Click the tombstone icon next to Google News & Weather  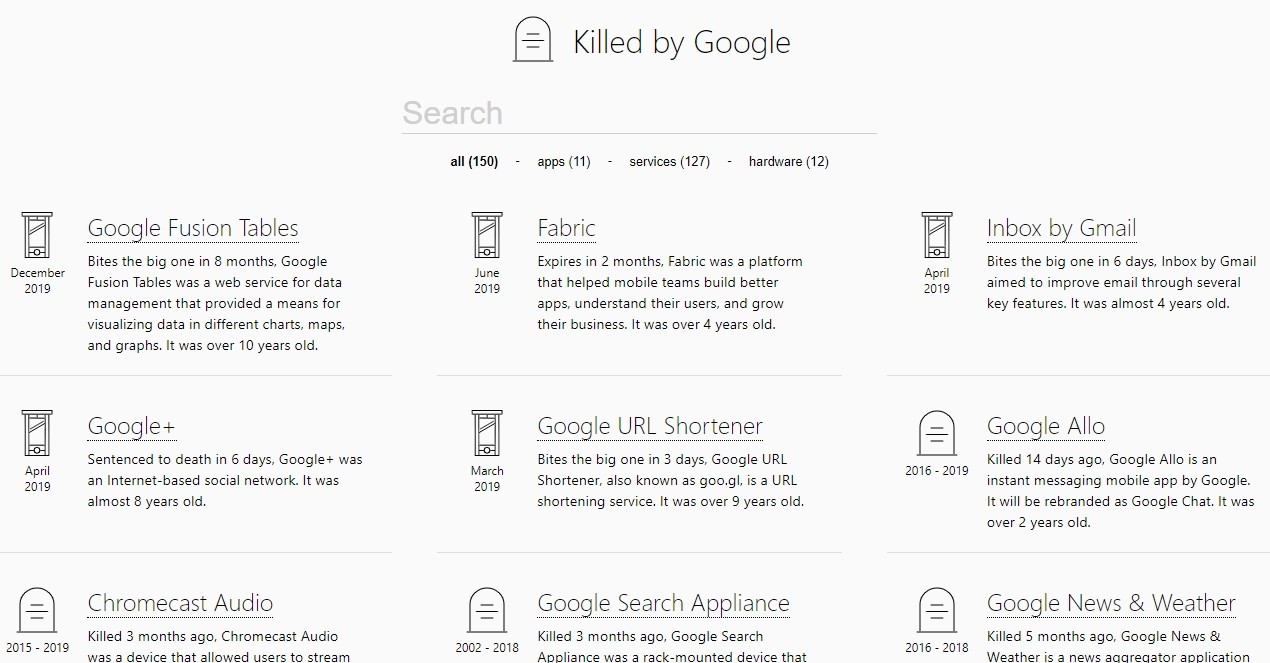pyautogui.click(x=937, y=611)
